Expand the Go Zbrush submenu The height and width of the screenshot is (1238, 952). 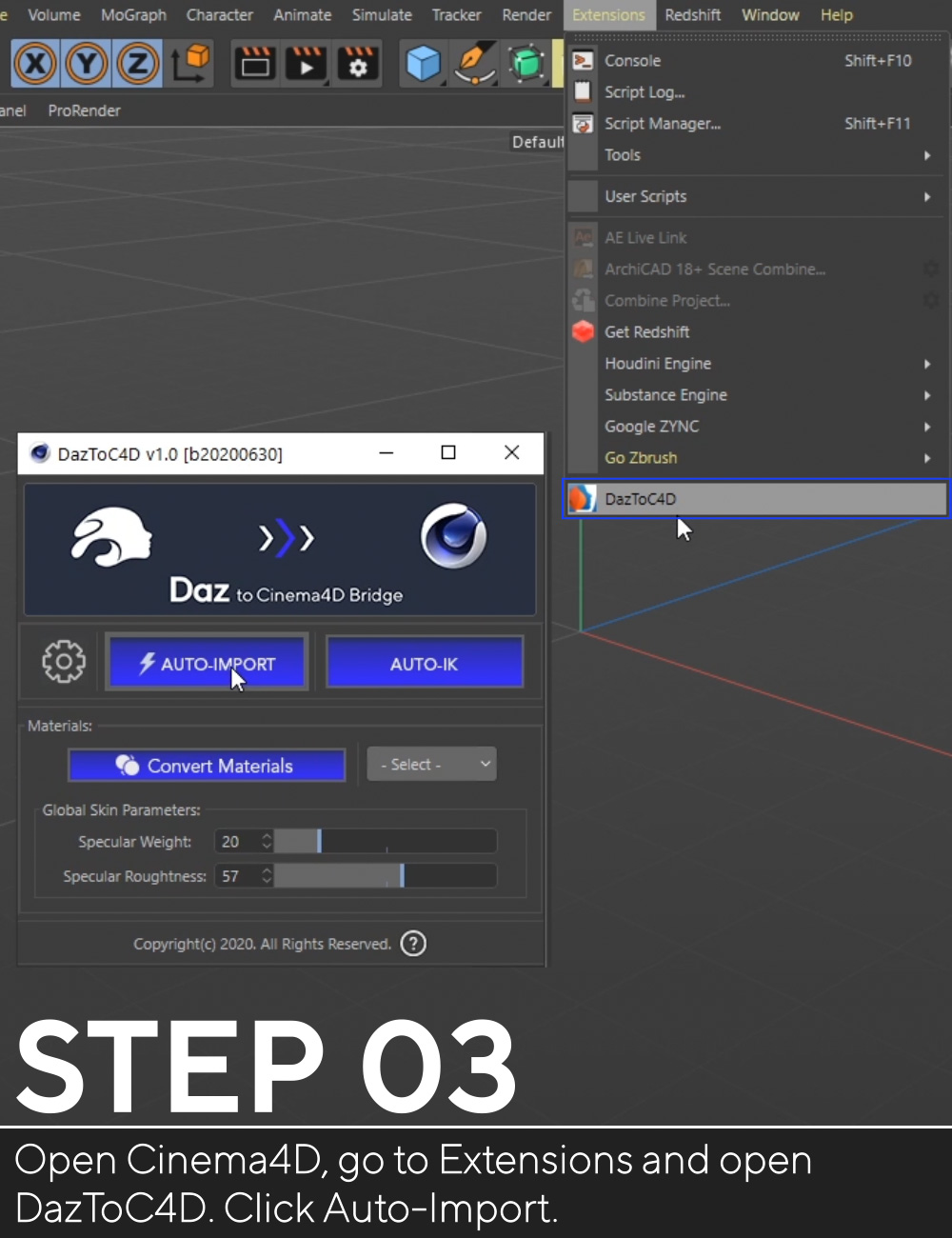(757, 458)
